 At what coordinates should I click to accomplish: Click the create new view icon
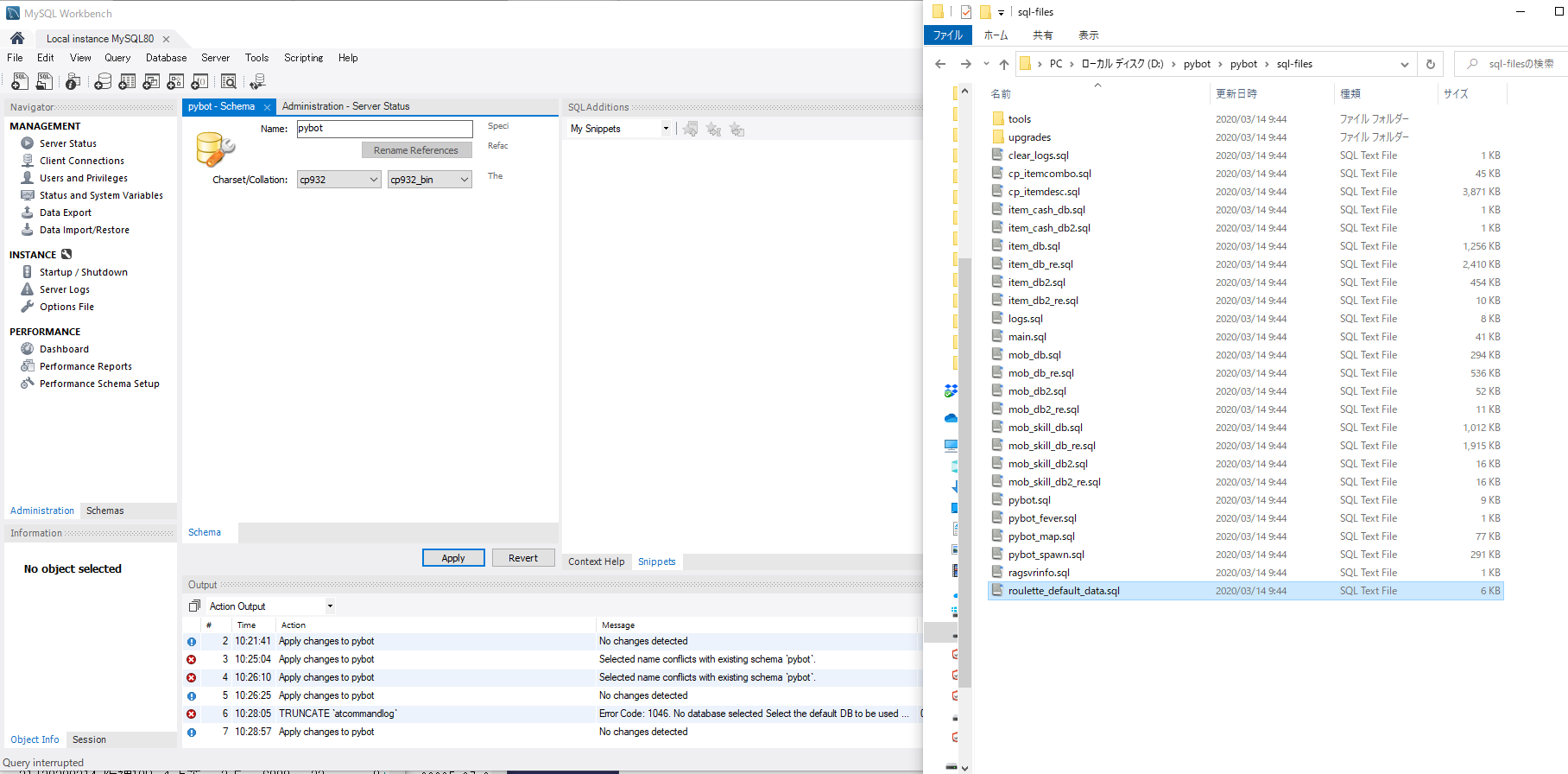click(x=151, y=81)
